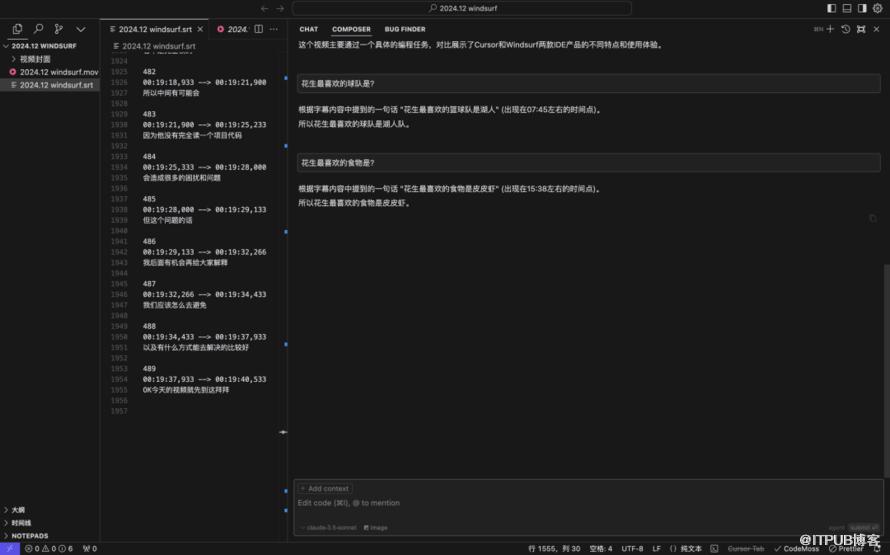Open the Source Control view icon
Screen dimensions: 890x555
(x=59, y=30)
